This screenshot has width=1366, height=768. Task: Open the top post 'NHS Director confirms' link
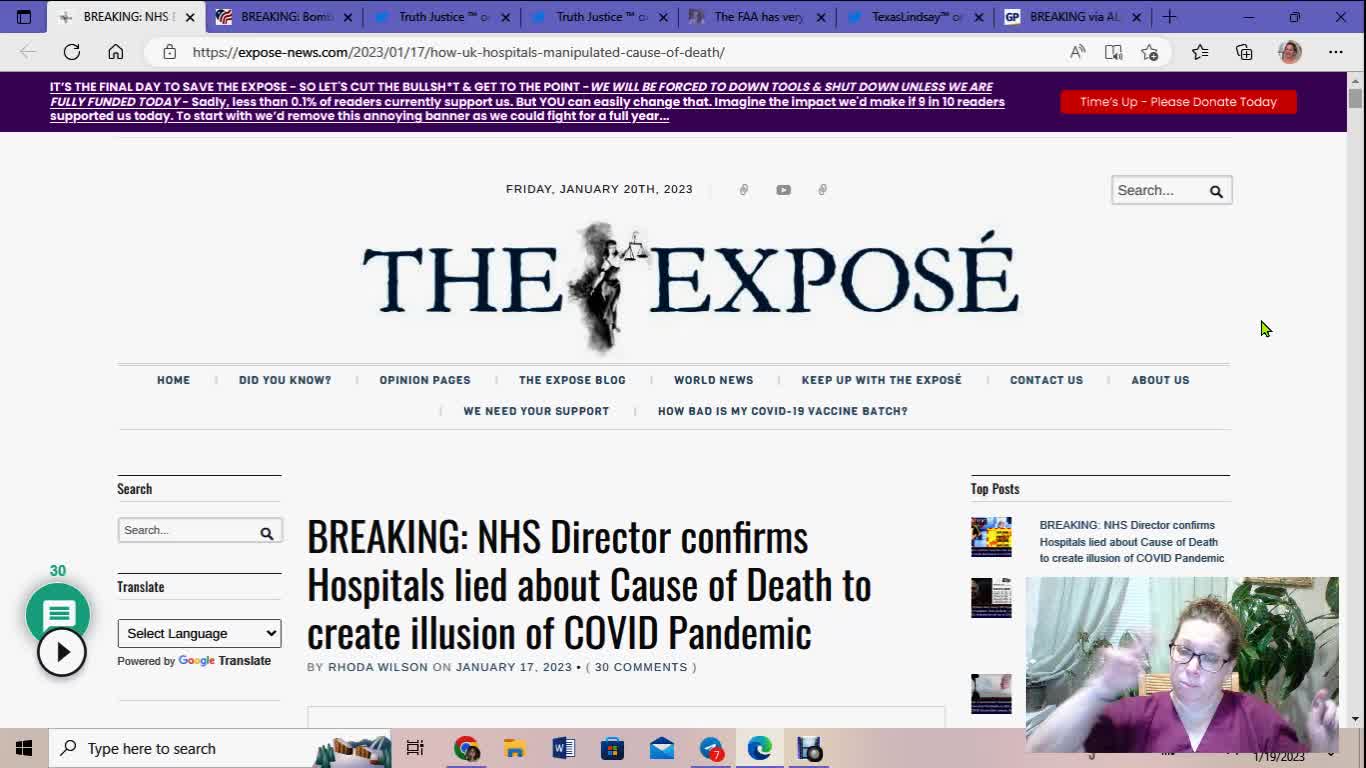1132,542
